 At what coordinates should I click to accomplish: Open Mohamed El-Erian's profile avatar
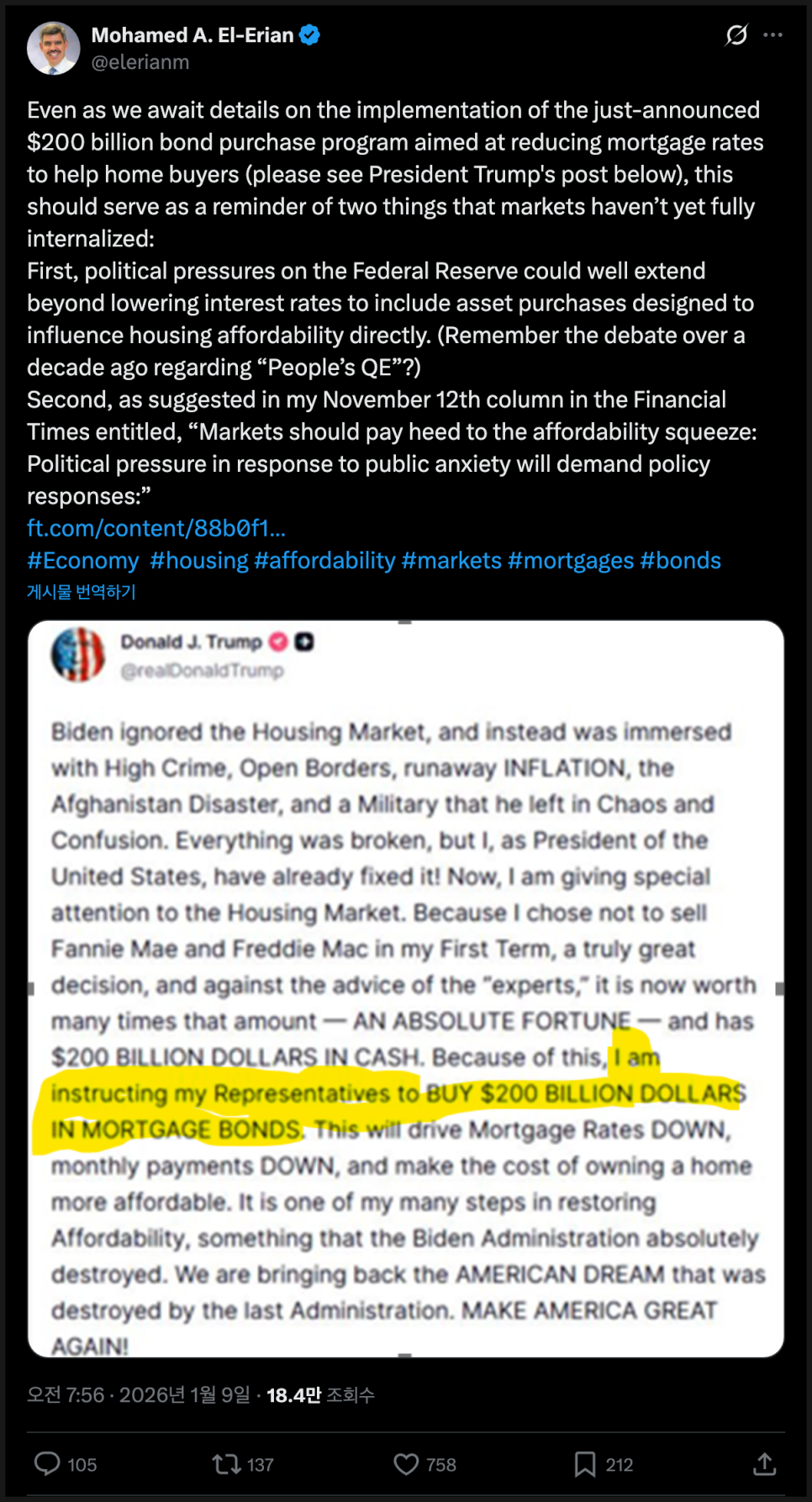(53, 48)
